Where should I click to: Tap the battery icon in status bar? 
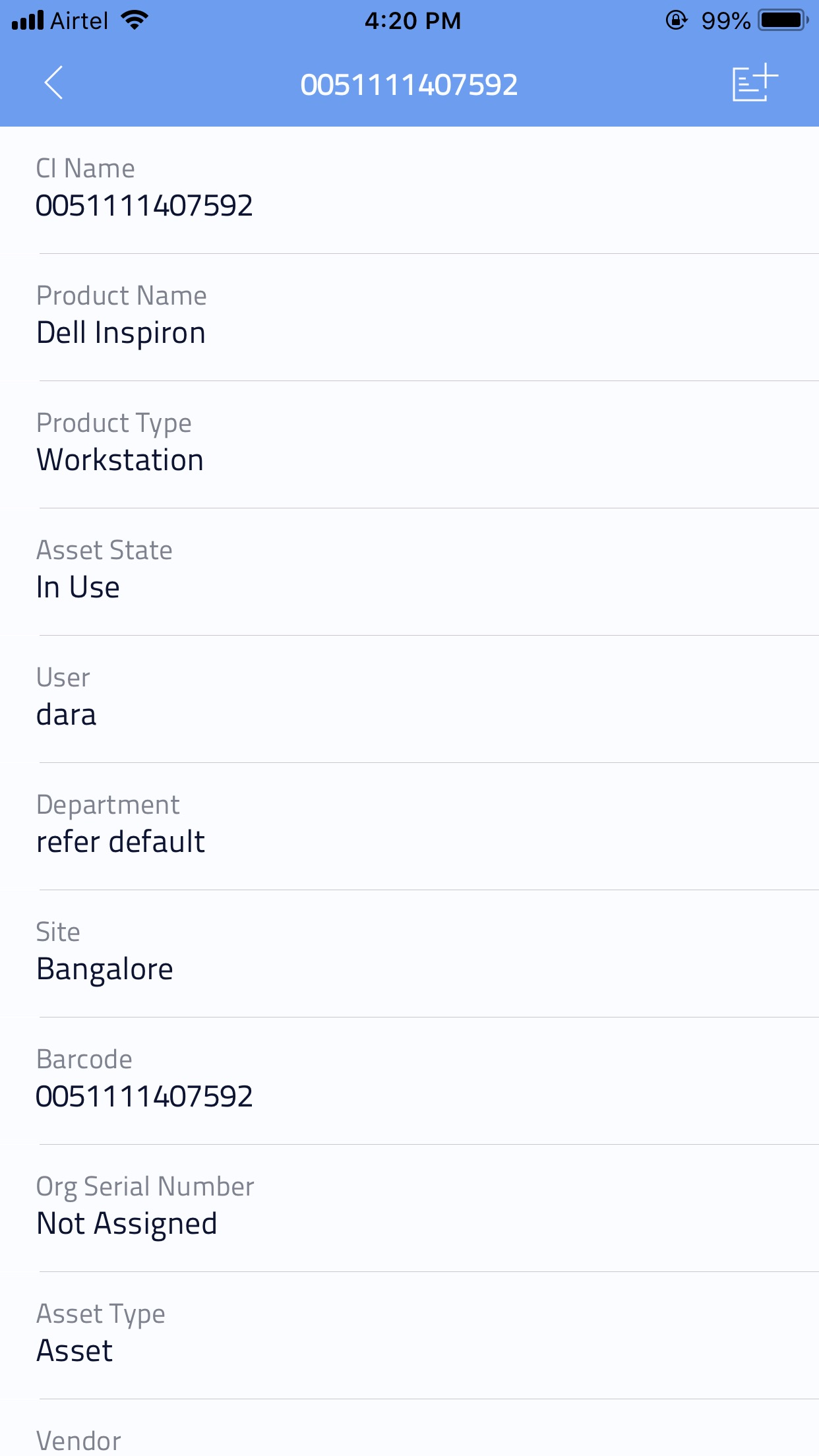(x=783, y=20)
